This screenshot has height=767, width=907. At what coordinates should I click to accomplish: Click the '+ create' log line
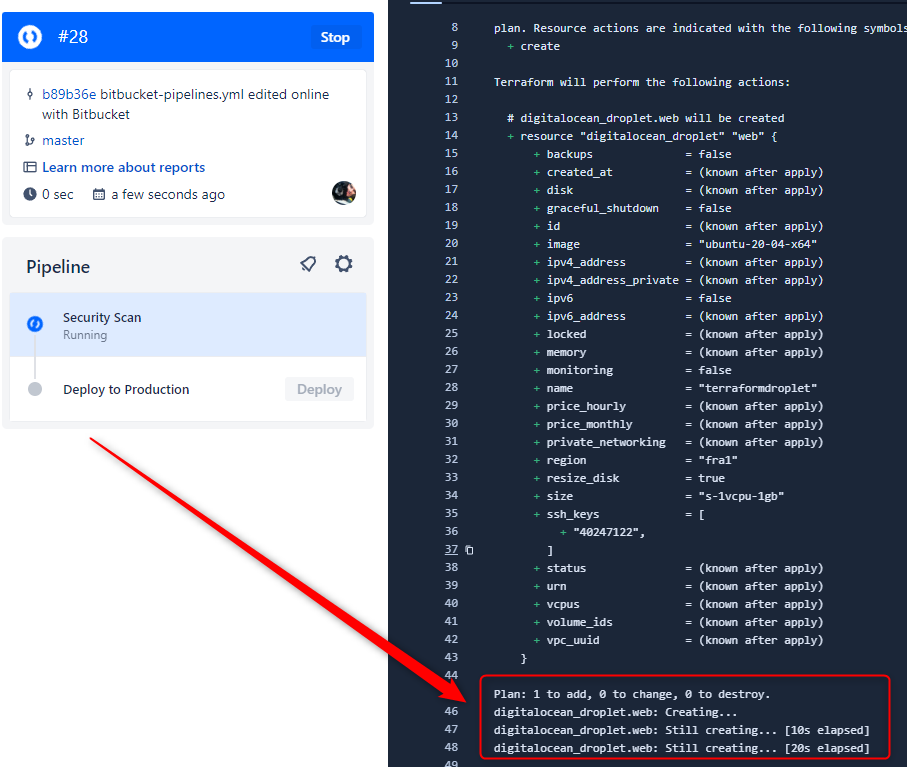coord(533,46)
